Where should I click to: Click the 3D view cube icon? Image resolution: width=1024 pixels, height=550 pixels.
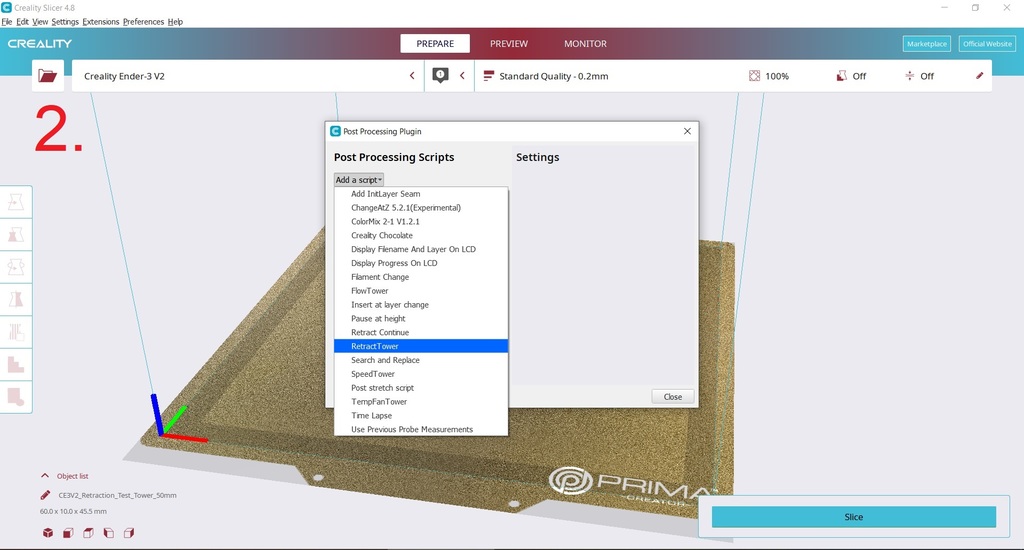pos(48,533)
